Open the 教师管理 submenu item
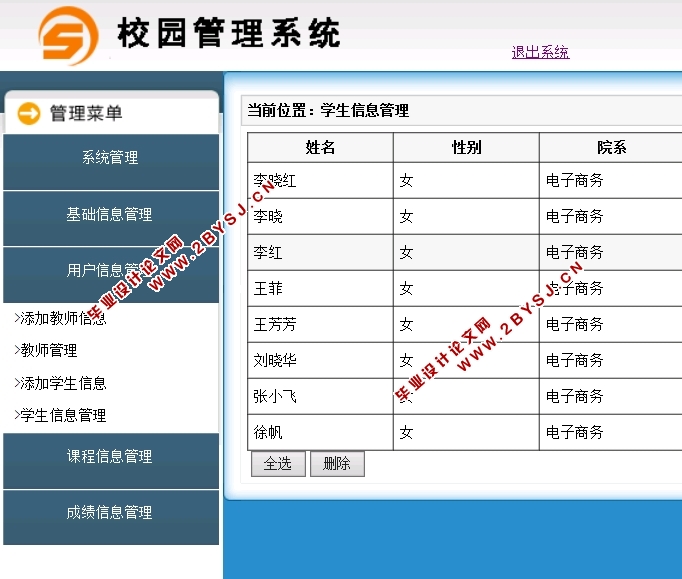The image size is (682, 579). (46, 351)
